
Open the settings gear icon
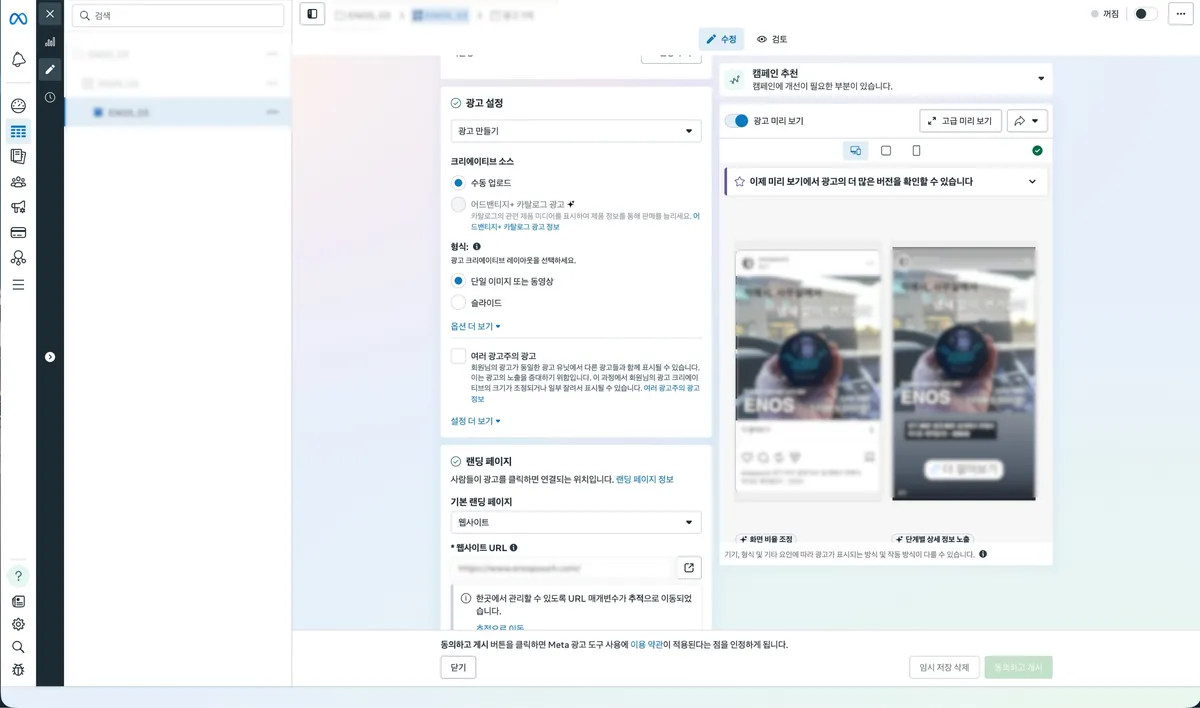(x=18, y=624)
